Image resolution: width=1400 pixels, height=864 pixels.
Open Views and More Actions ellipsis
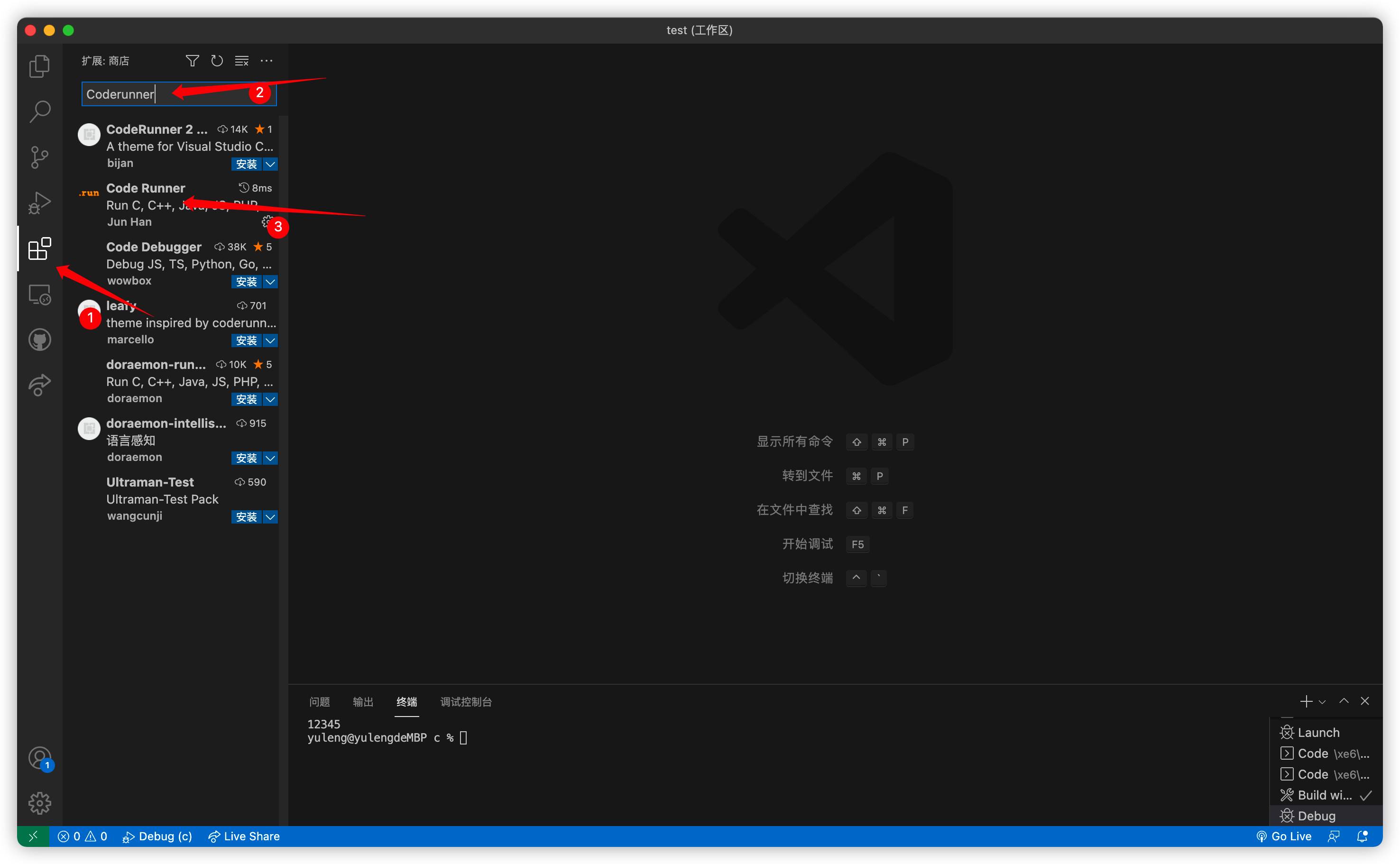pos(266,61)
